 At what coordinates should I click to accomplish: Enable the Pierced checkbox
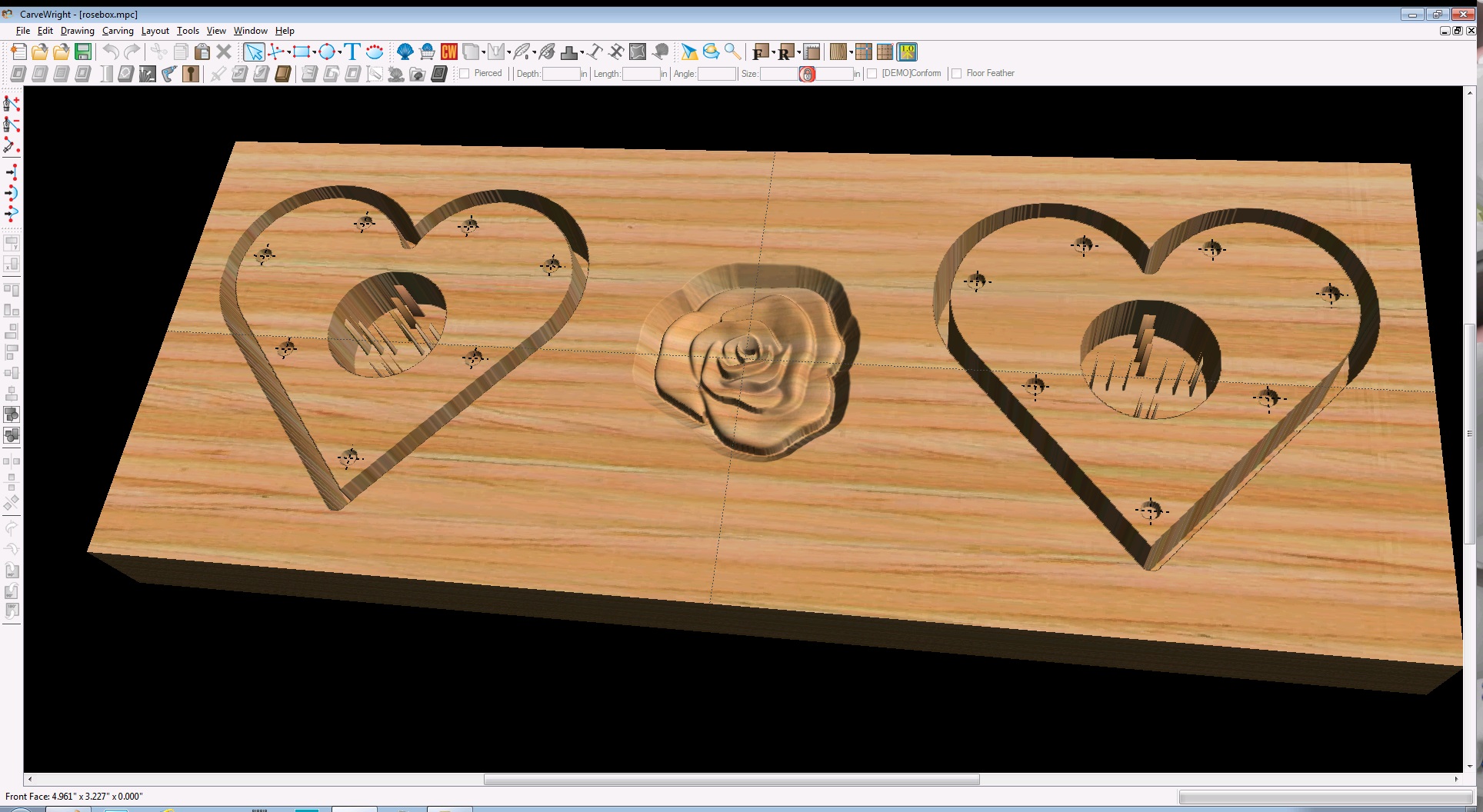coord(465,74)
